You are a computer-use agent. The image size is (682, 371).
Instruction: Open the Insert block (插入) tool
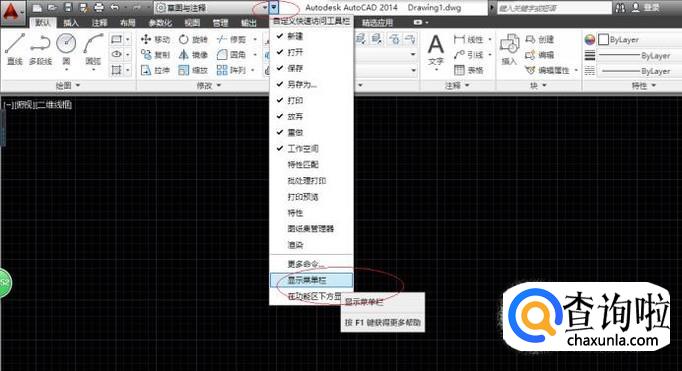click(509, 49)
